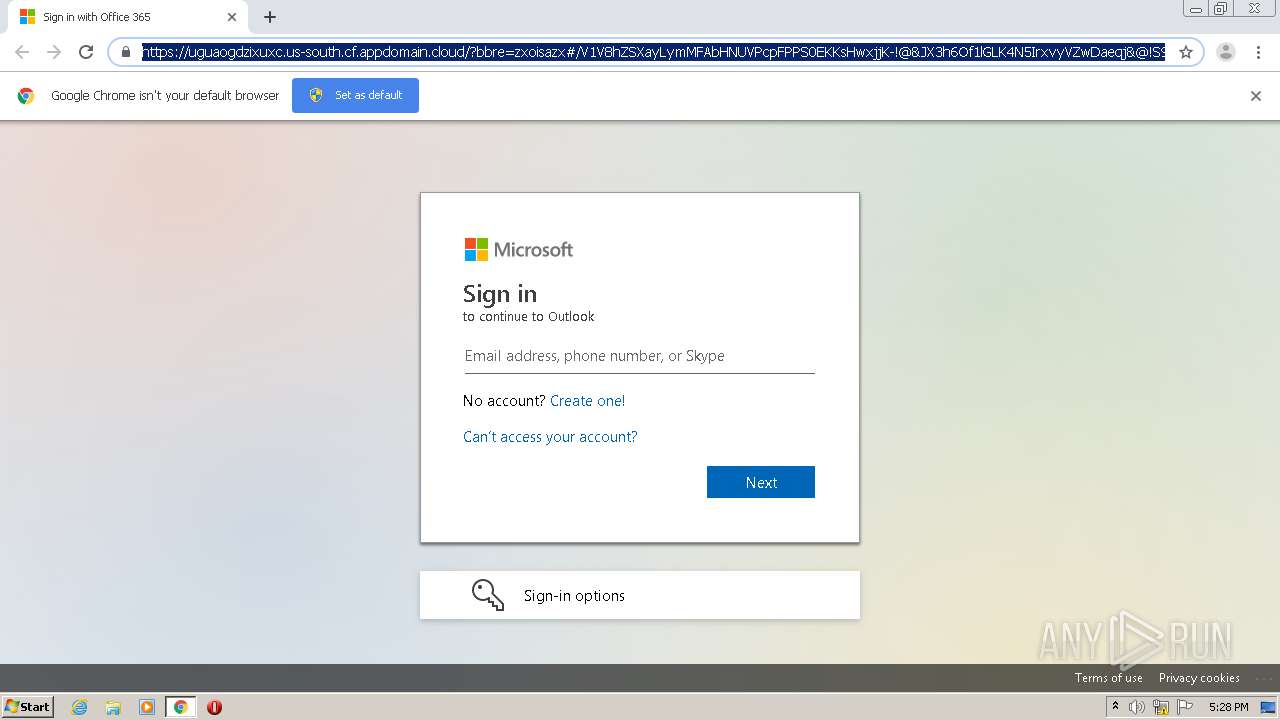The image size is (1280, 720).
Task: Click the key icon beside Sign-in options
Action: [488, 595]
